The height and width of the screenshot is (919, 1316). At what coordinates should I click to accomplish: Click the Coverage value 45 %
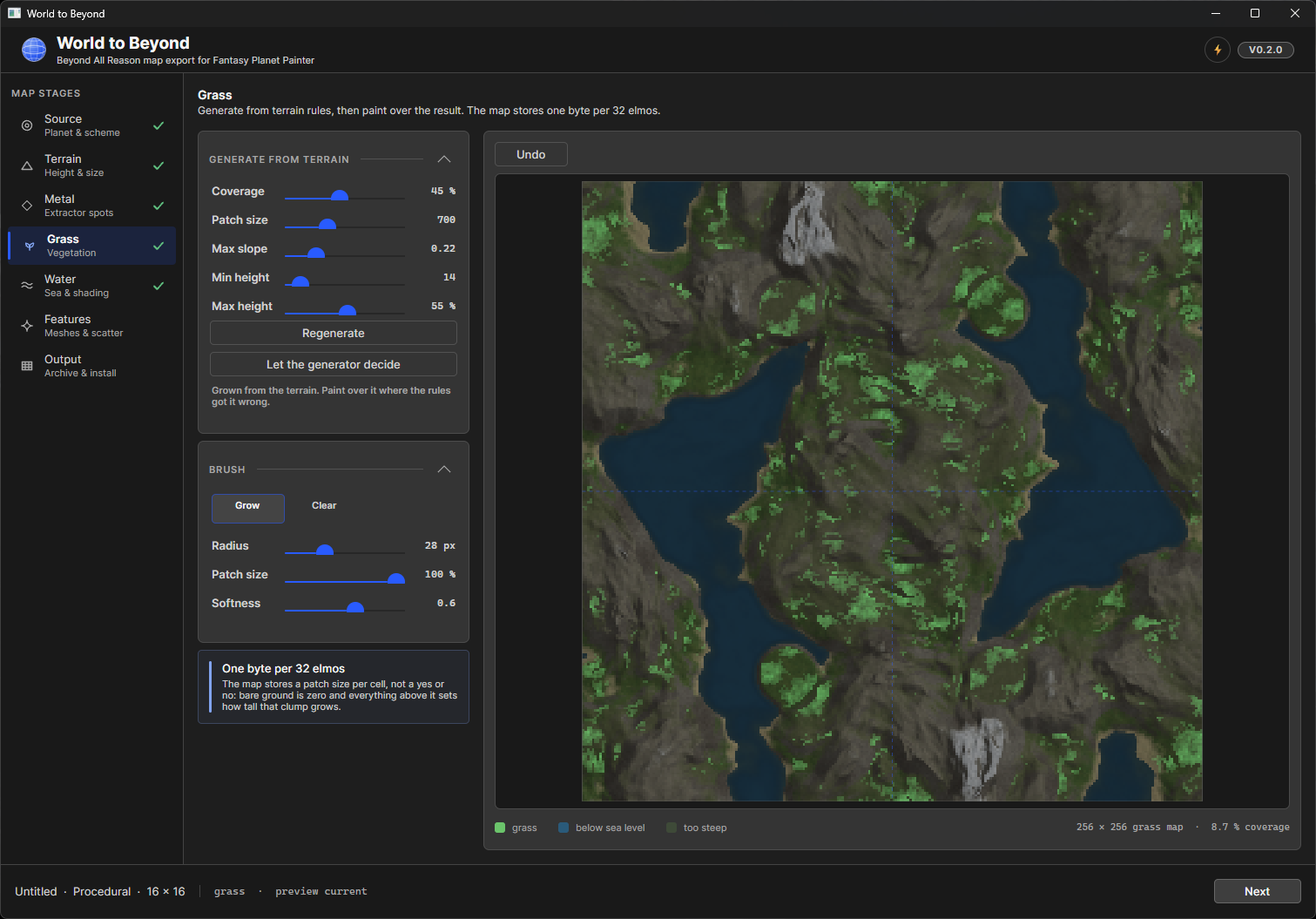[443, 192]
